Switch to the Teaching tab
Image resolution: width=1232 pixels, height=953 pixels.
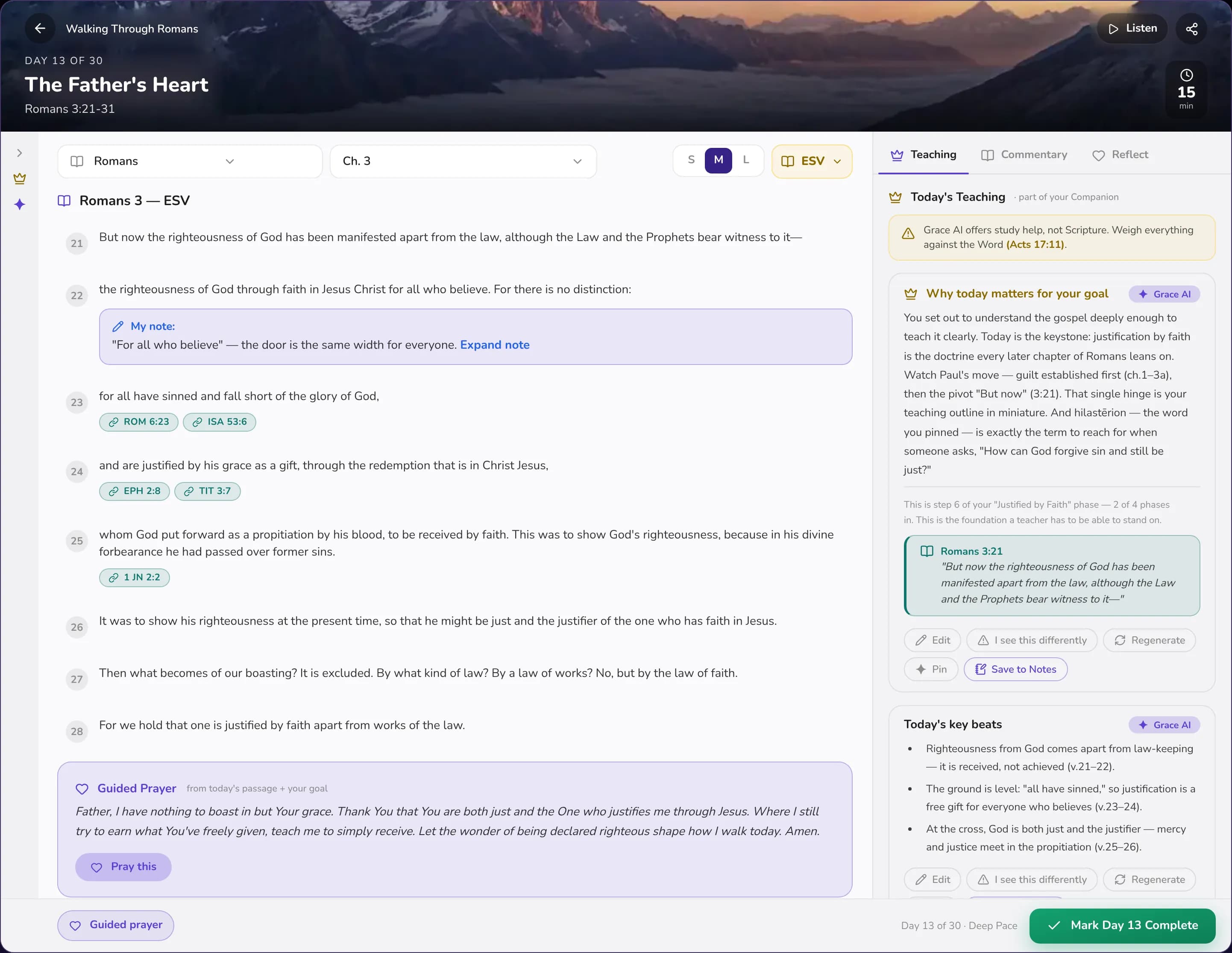tap(924, 155)
